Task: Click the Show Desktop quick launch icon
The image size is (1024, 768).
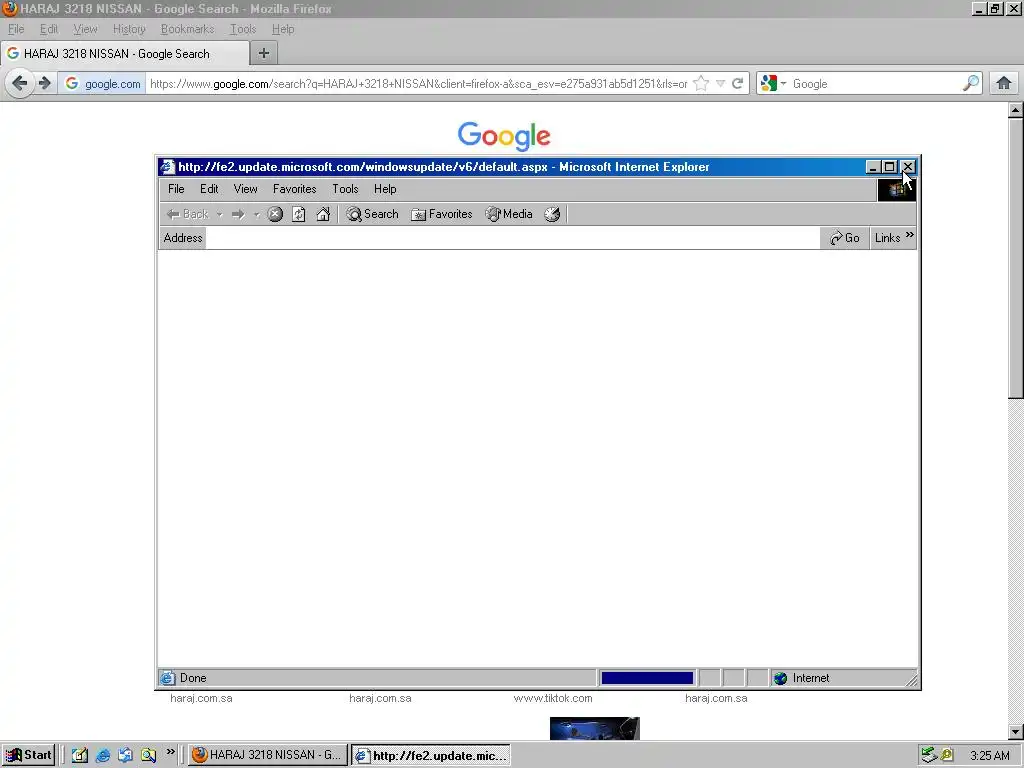Action: click(x=80, y=755)
